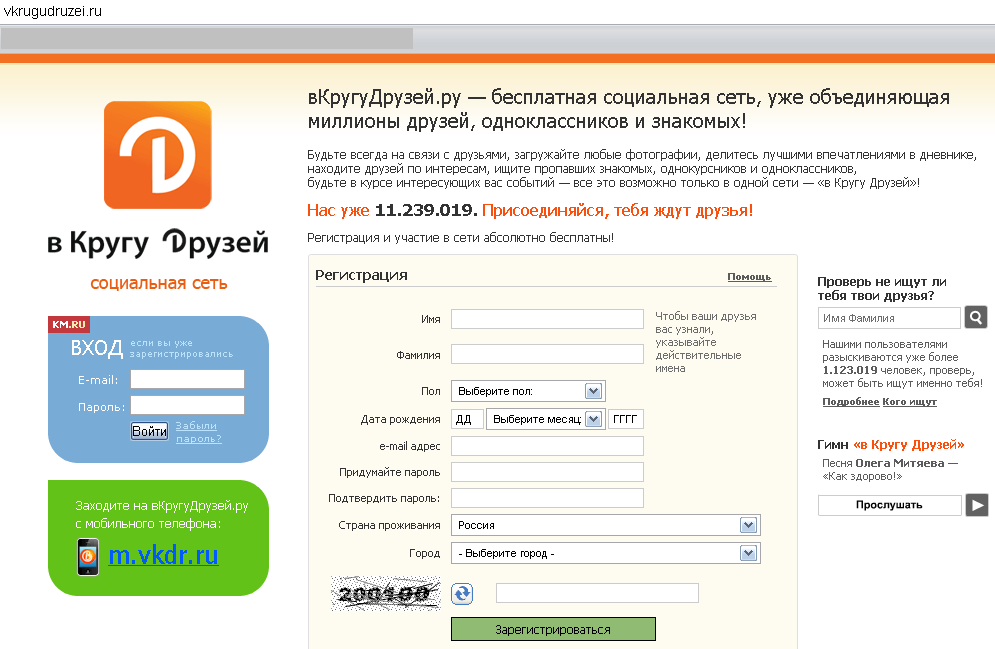Click the orange D logo
Viewport: 995px width, 649px height.
coord(158,155)
